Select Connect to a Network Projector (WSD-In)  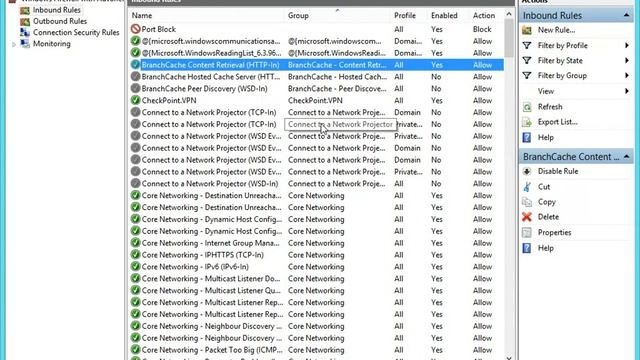[x=210, y=184]
